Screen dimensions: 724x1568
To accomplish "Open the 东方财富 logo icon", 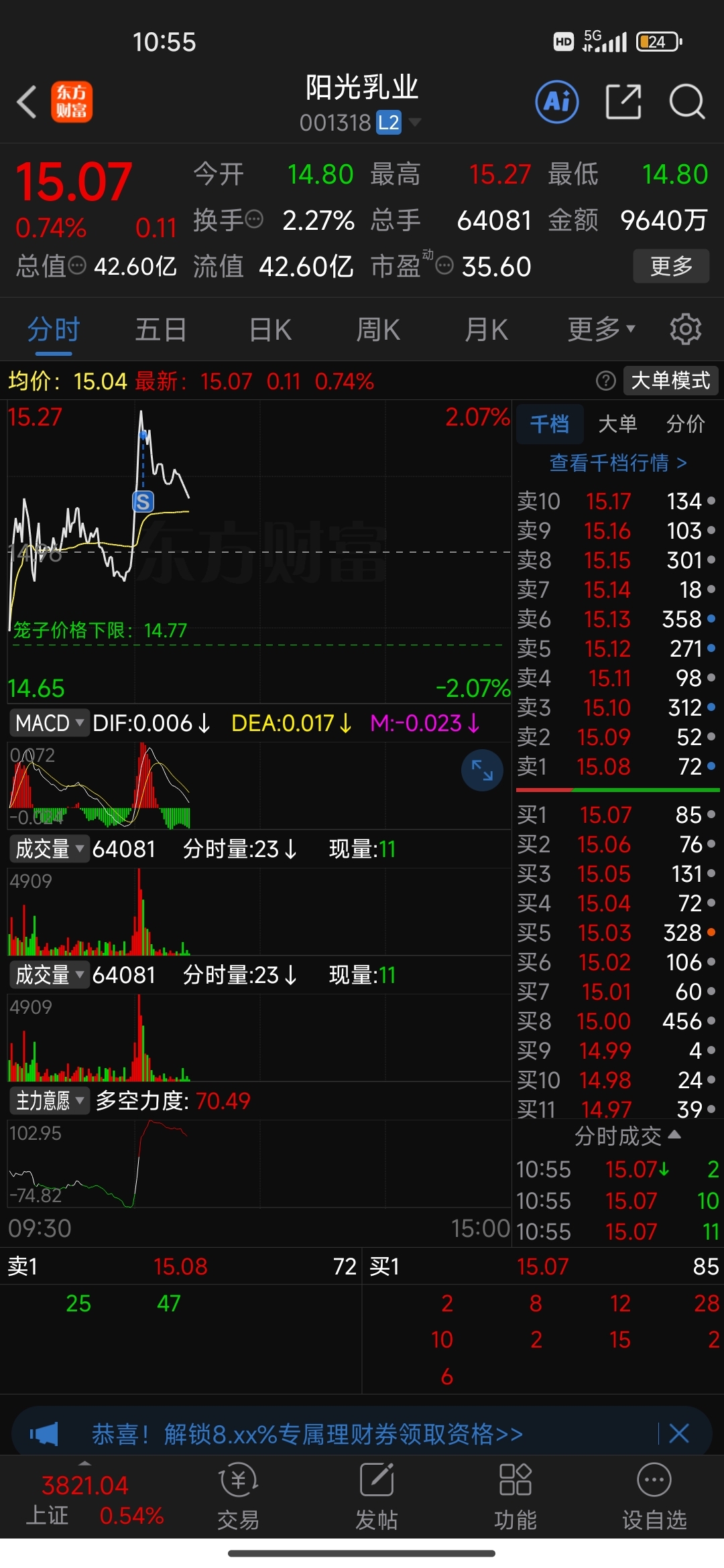I will (72, 103).
